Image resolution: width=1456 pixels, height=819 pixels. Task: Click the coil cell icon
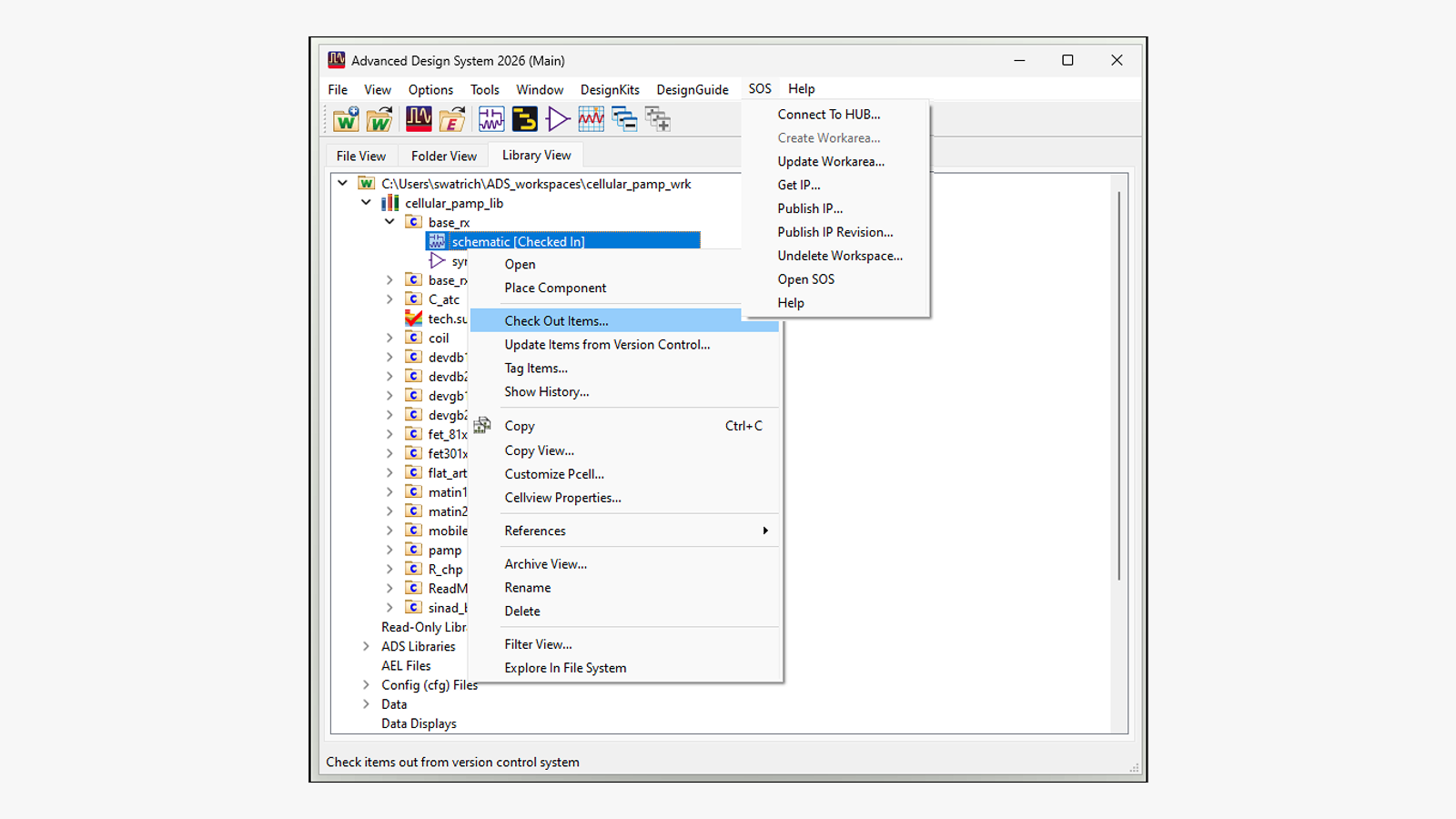tap(413, 338)
